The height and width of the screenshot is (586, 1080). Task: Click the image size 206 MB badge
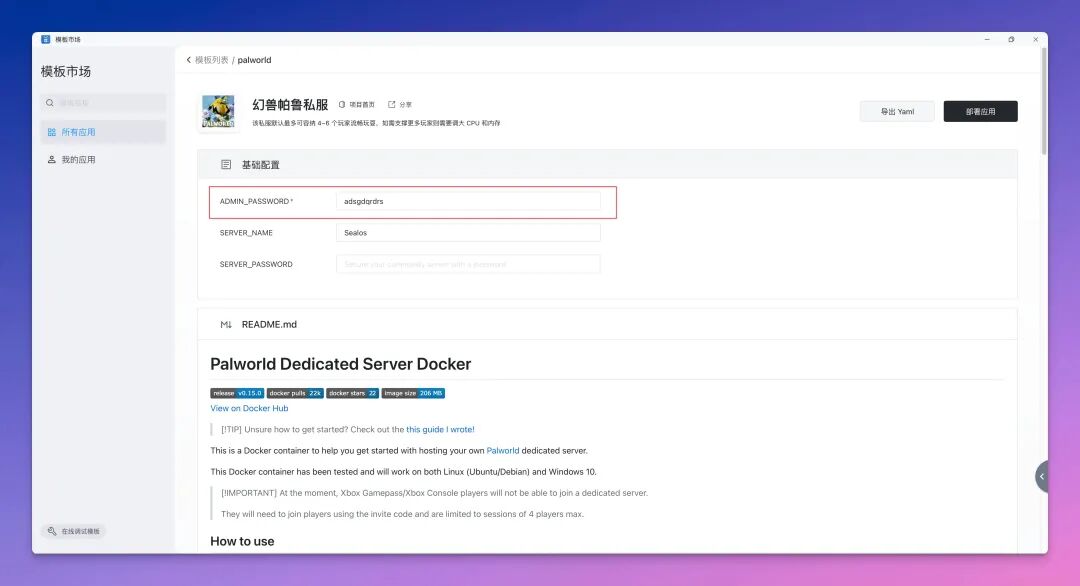pyautogui.click(x=413, y=393)
